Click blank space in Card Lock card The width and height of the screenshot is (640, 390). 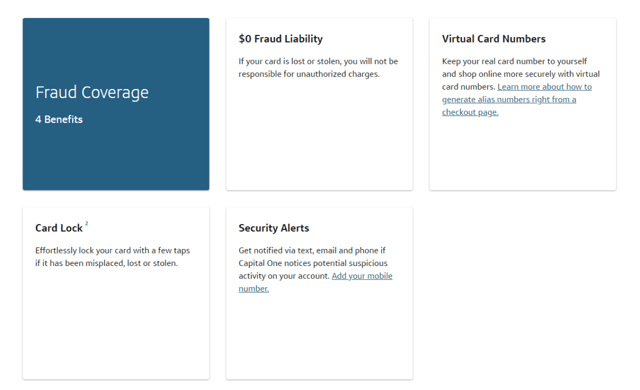(116, 322)
